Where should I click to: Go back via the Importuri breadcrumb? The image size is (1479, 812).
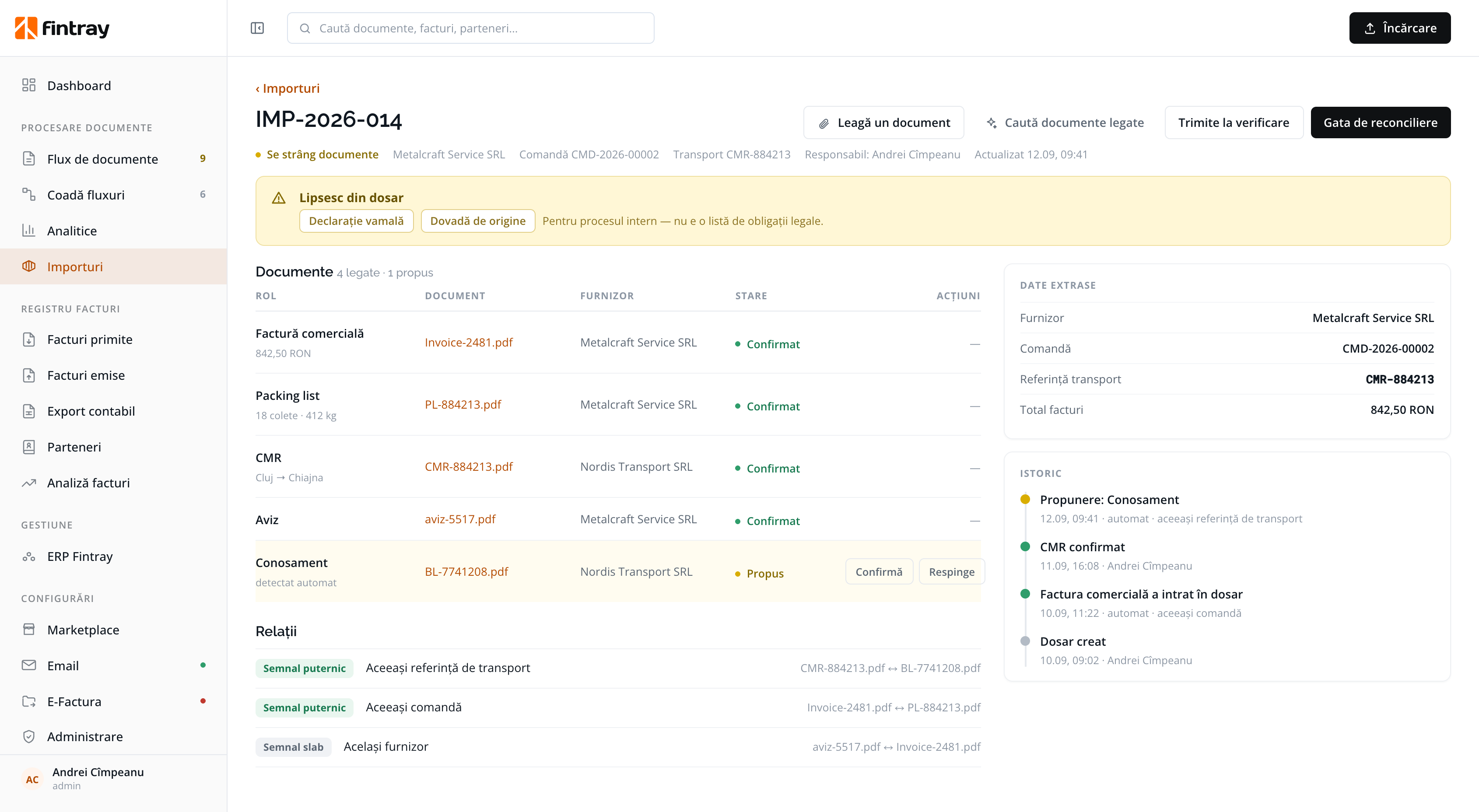(x=287, y=88)
